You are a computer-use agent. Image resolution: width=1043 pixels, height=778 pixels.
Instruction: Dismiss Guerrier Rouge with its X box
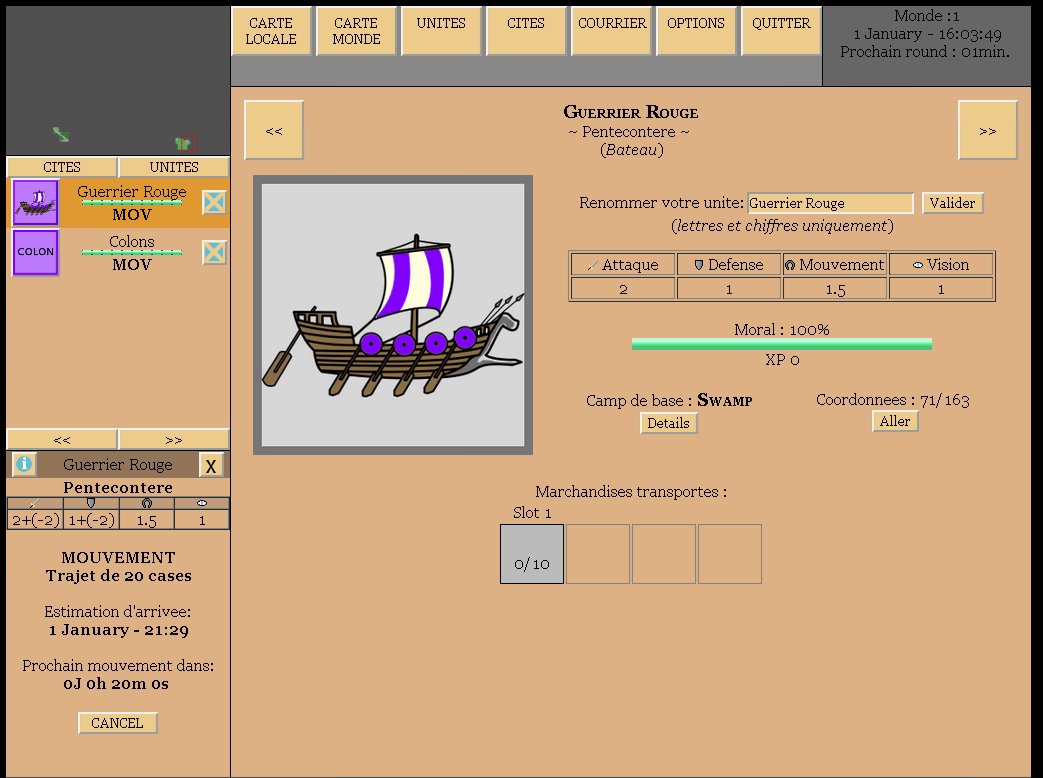tap(214, 202)
